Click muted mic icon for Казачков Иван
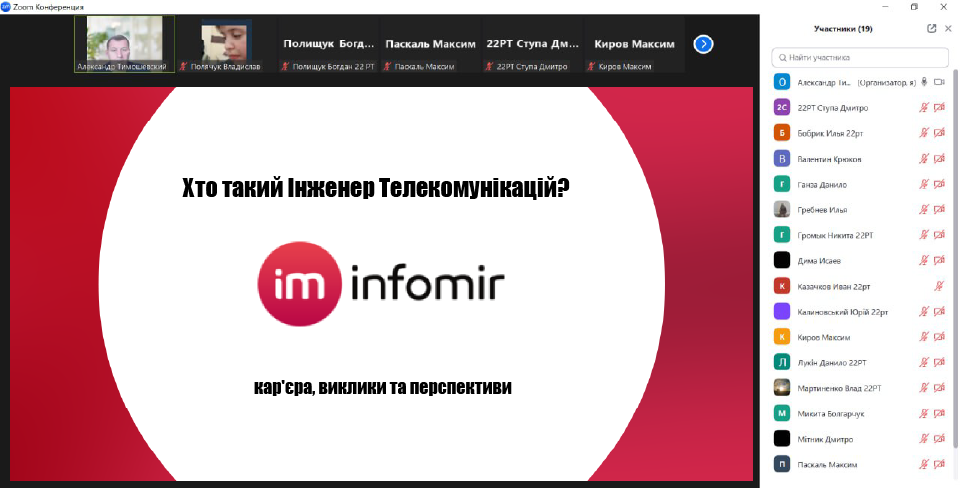 click(939, 286)
